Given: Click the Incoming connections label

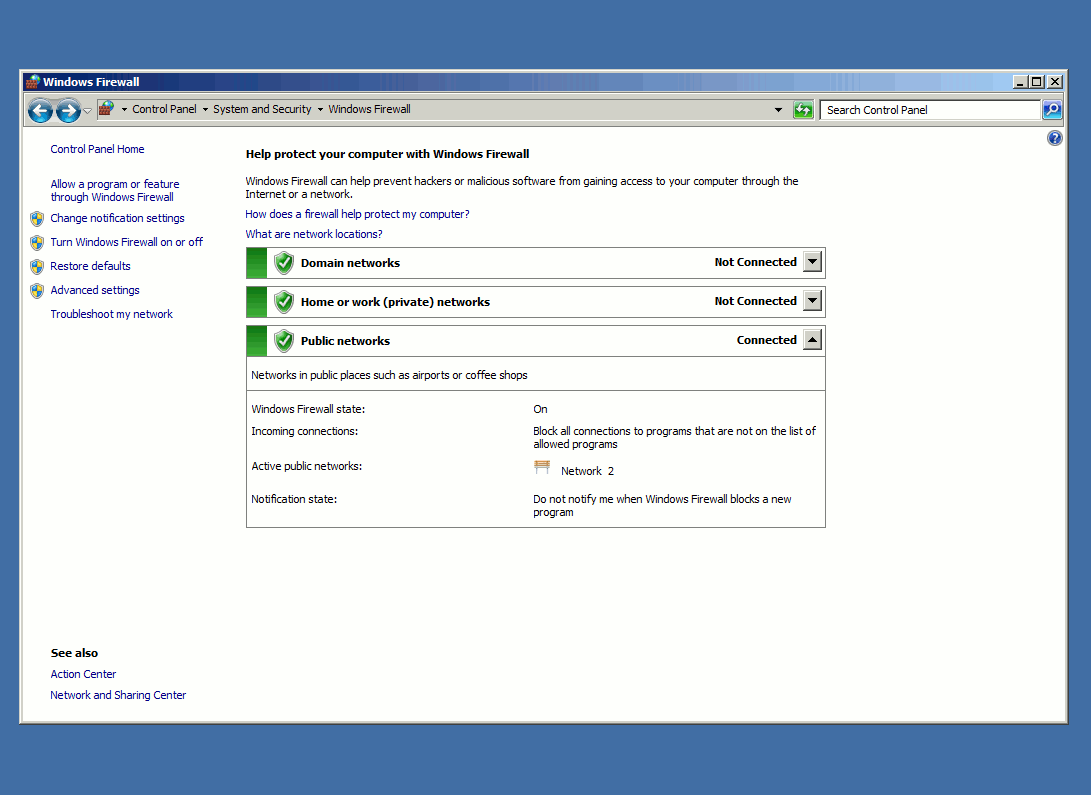Looking at the screenshot, I should 305,431.
